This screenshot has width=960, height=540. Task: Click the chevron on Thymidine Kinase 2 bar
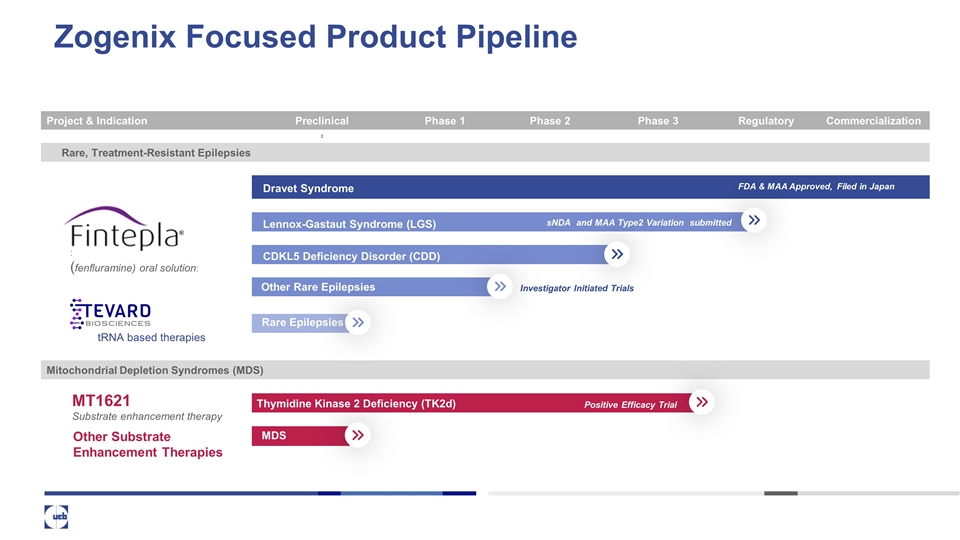[702, 402]
